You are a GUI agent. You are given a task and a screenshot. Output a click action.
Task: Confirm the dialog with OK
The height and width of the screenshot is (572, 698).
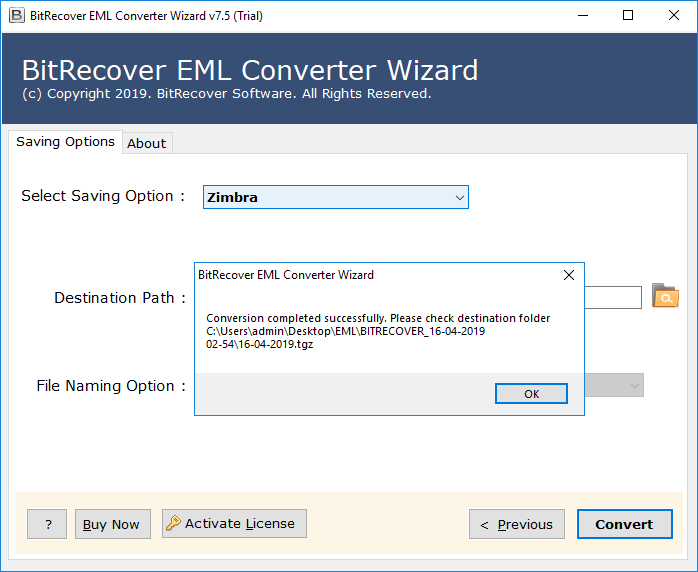click(531, 394)
